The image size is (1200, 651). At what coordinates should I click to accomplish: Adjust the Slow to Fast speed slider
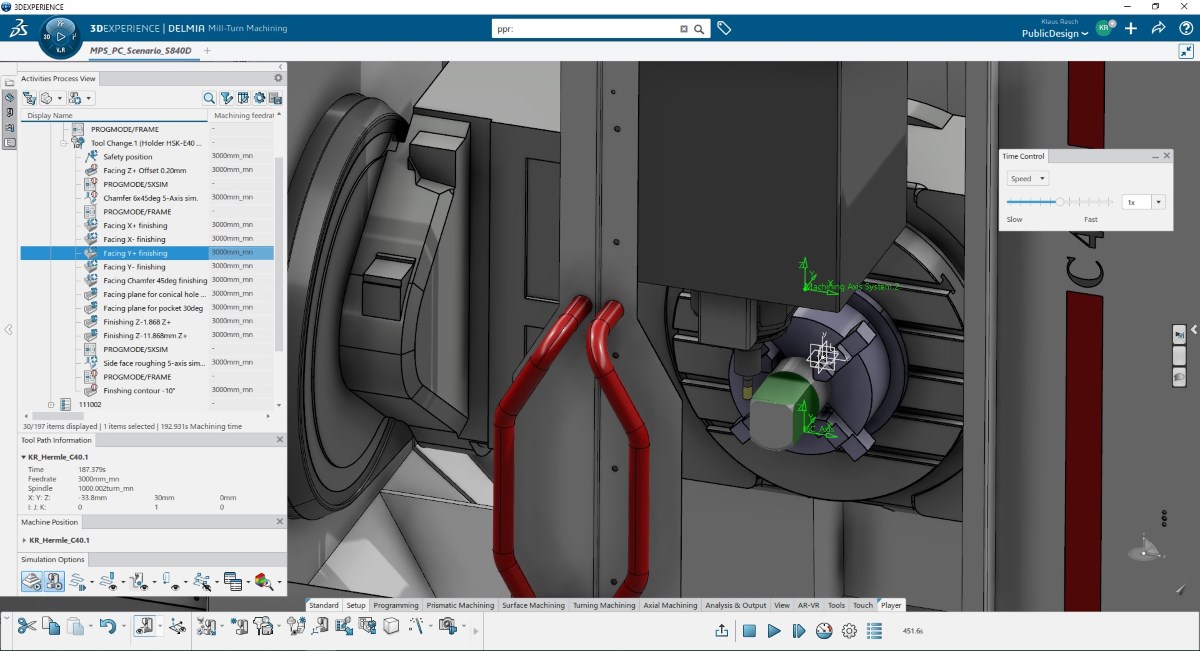point(1059,201)
